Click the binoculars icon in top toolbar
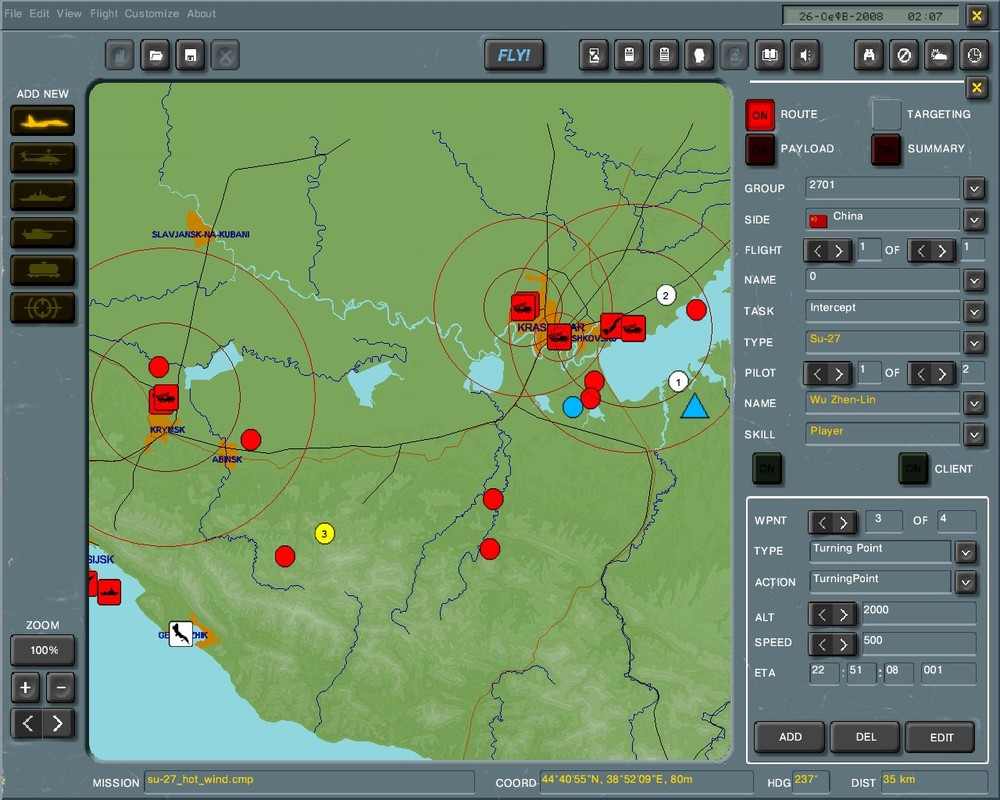This screenshot has width=1000, height=800. pos(869,56)
